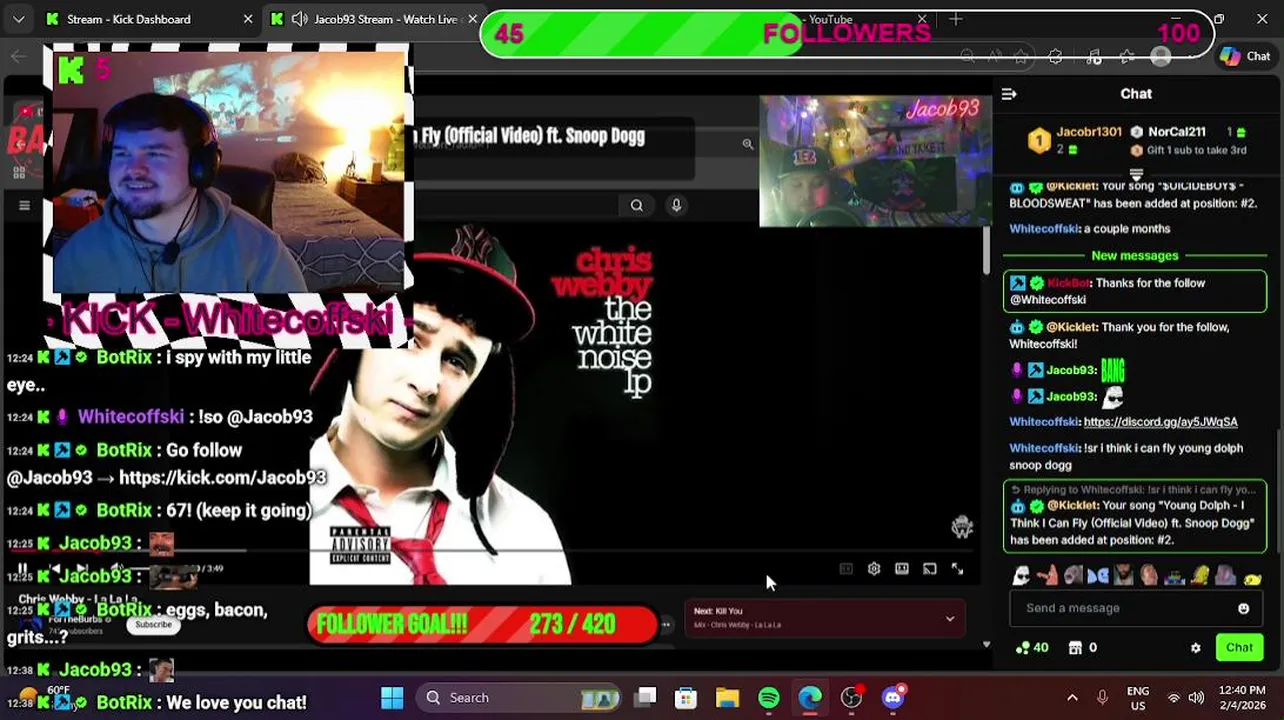The width and height of the screenshot is (1284, 720).
Task: Start YouTube voice search with microphone
Action: pos(676,205)
